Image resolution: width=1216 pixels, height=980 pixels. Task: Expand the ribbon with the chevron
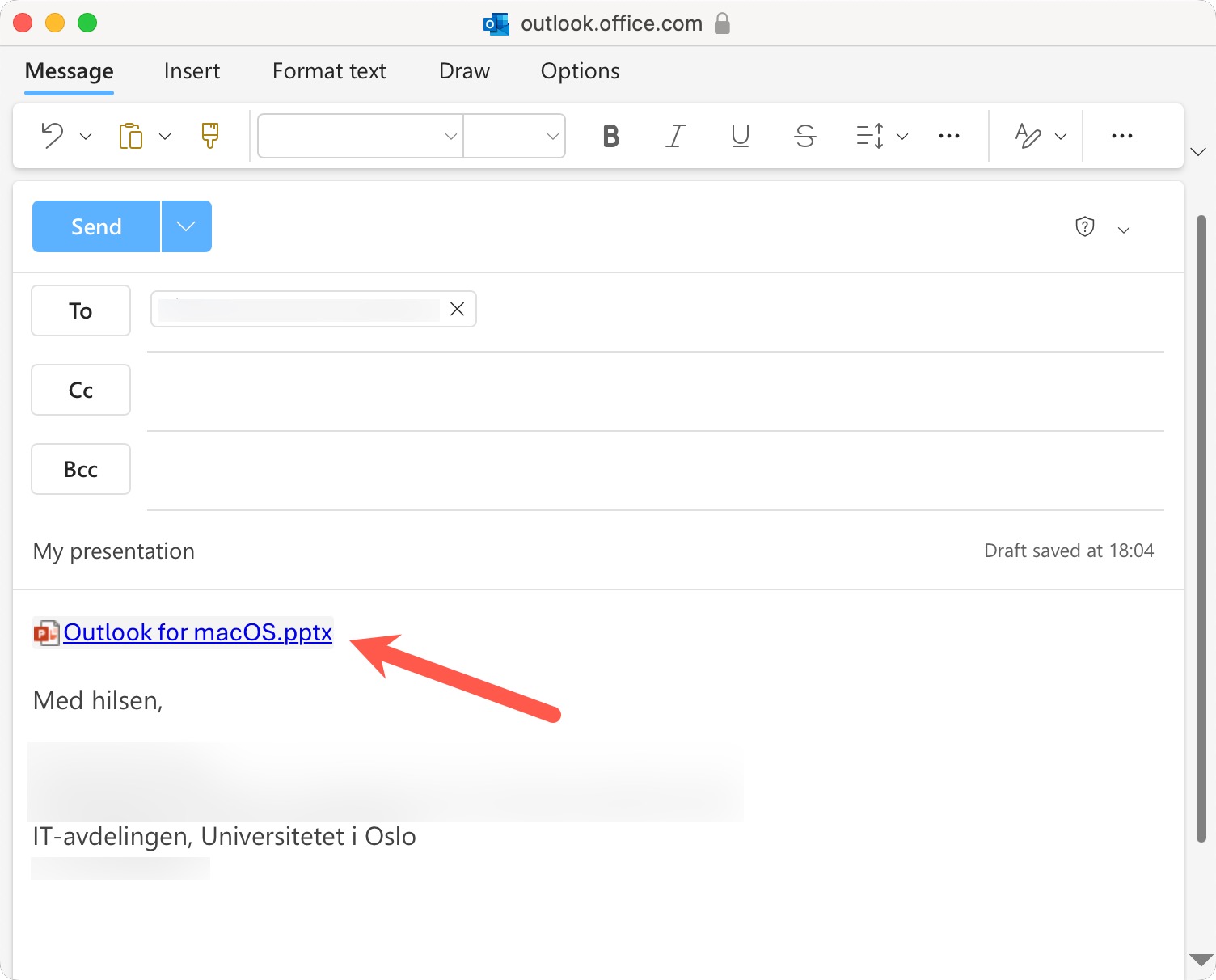point(1198,152)
